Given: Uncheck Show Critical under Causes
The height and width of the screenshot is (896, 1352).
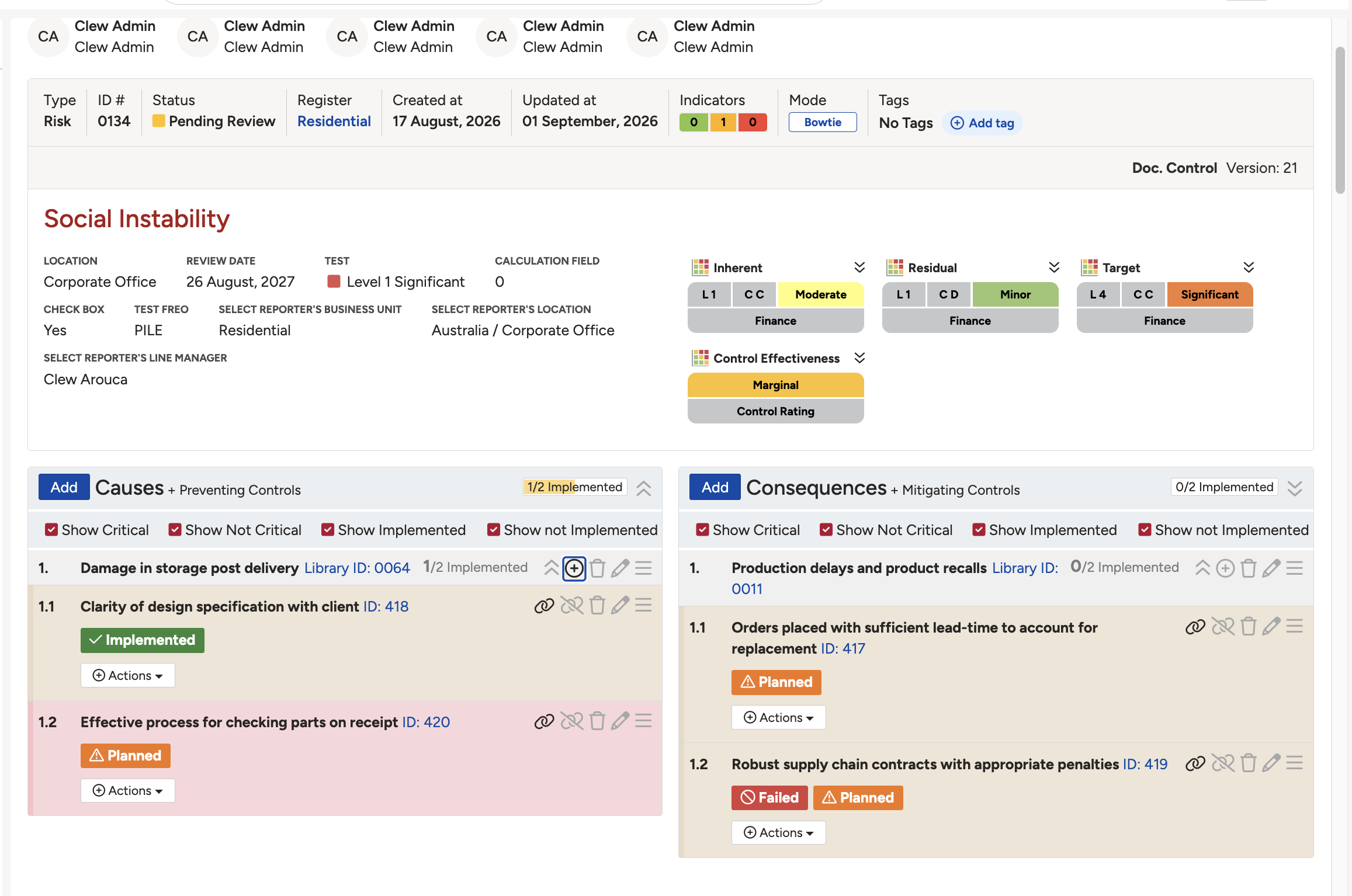Looking at the screenshot, I should [51, 530].
